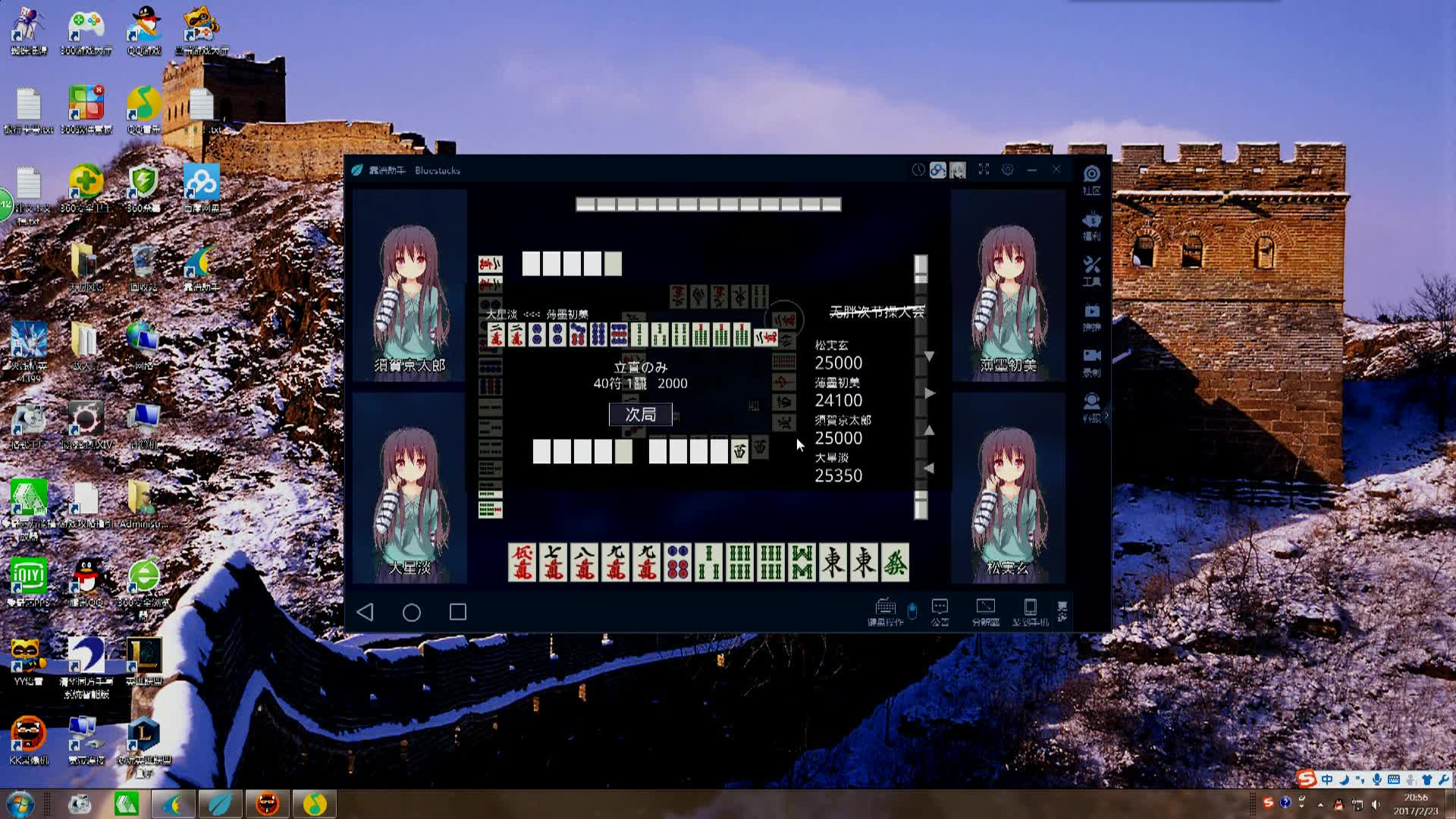Open the 键盘操作 keyboard control icon
Viewport: 1456px width, 819px height.
[x=885, y=611]
